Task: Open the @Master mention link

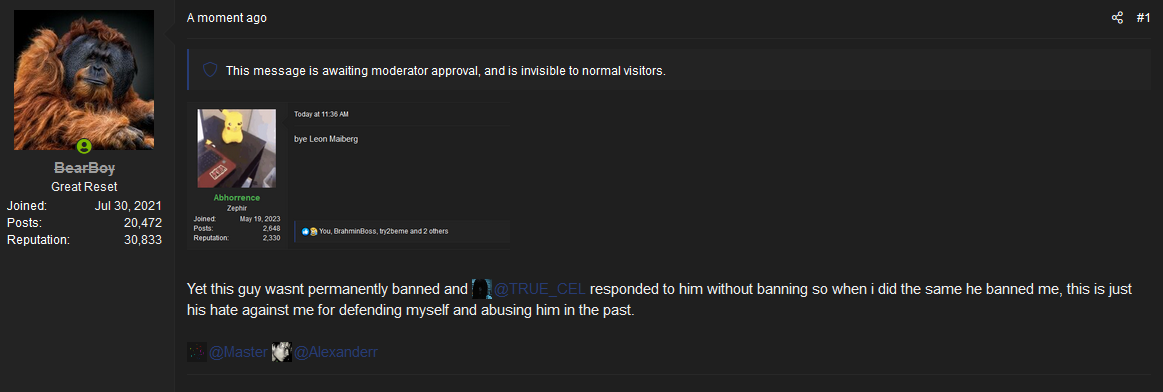Action: [x=237, y=352]
